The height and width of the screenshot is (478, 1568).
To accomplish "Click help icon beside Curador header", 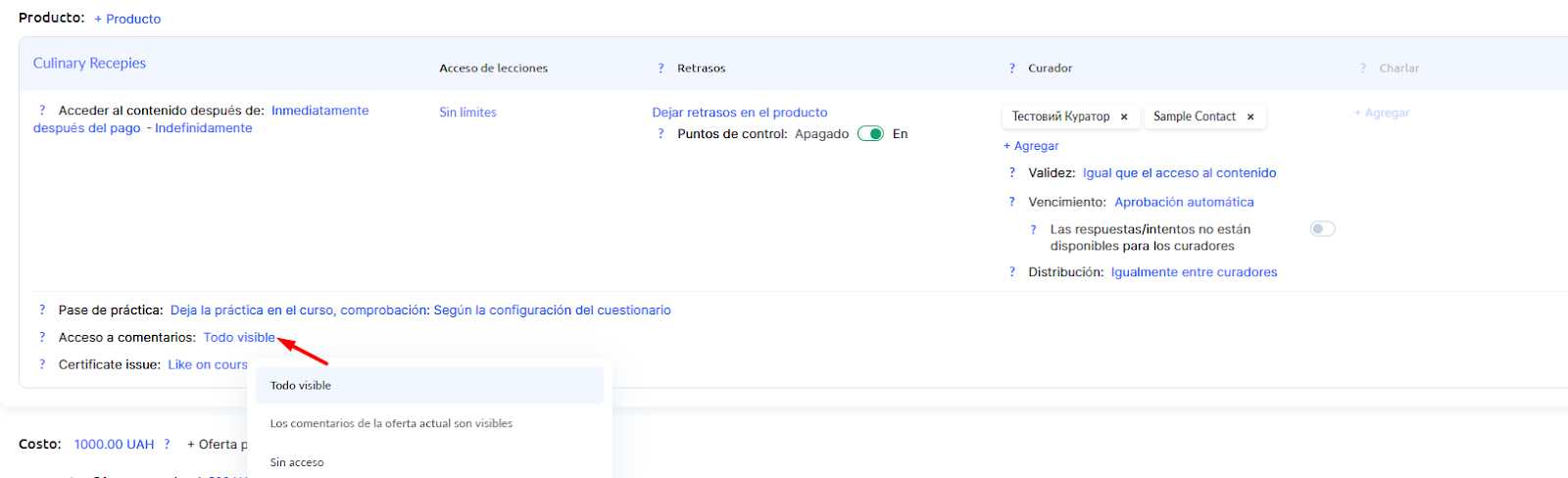I will (1011, 69).
